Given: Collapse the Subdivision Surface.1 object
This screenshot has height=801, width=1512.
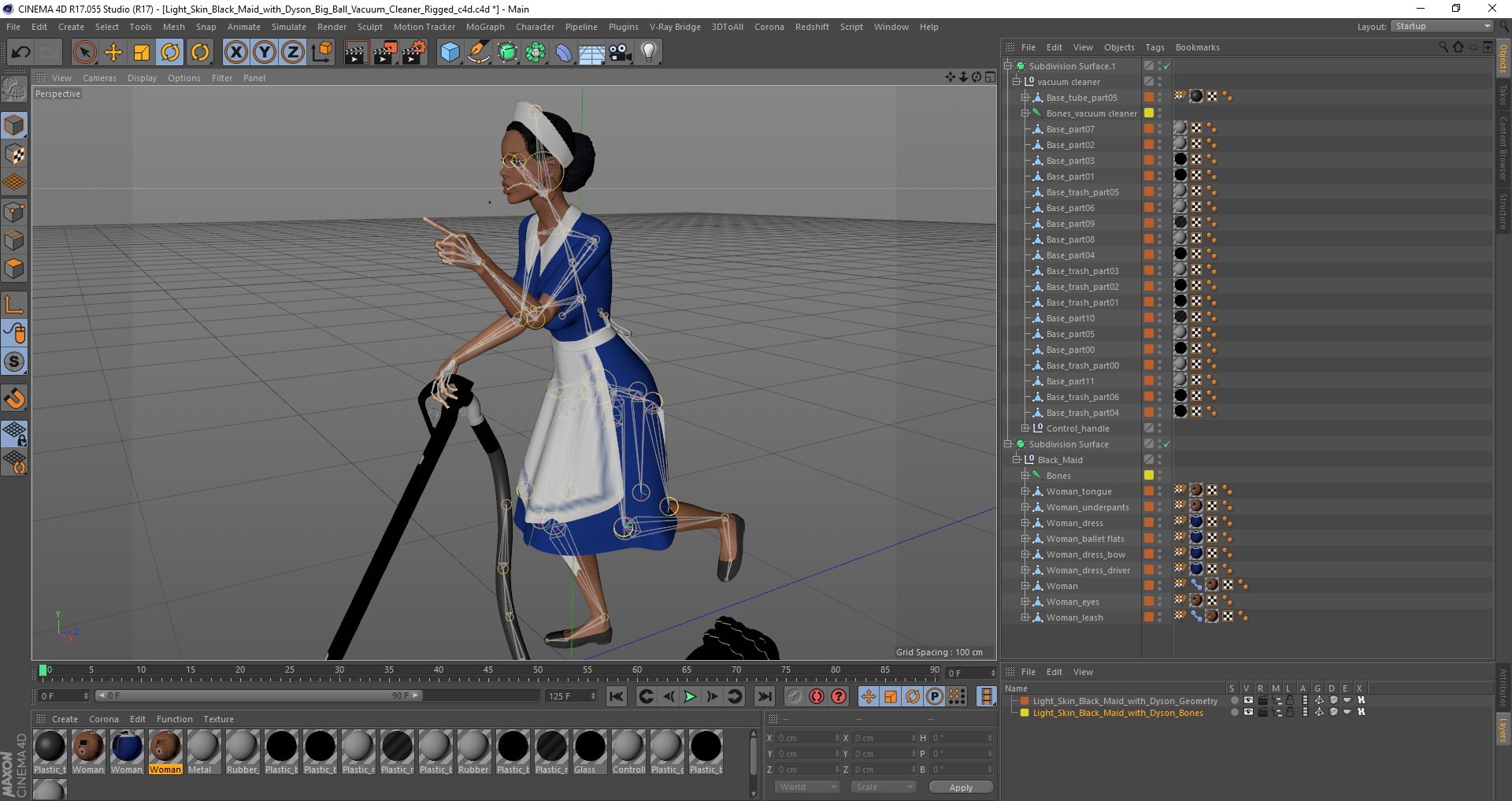Looking at the screenshot, I should tap(1007, 65).
